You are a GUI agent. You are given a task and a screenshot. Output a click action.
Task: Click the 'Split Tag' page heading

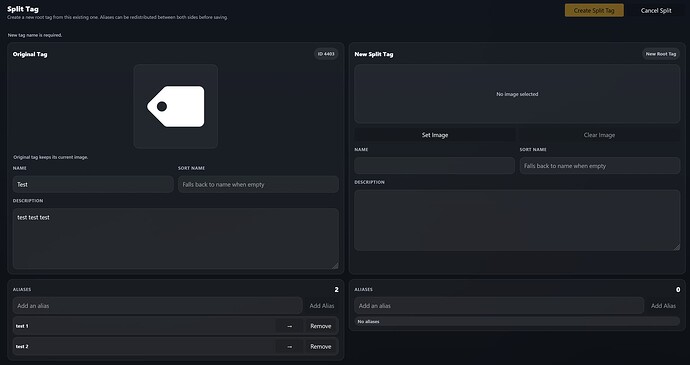[23, 9]
